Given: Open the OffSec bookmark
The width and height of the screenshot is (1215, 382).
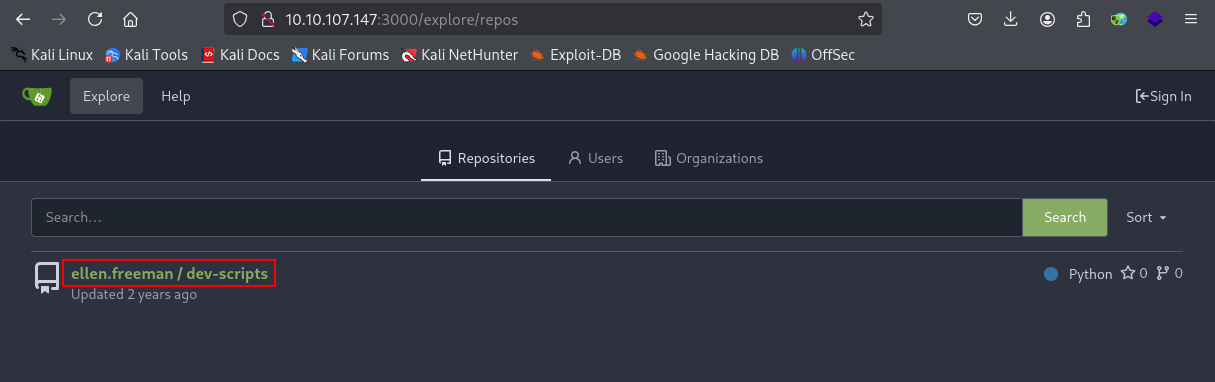Looking at the screenshot, I should click(x=823, y=55).
